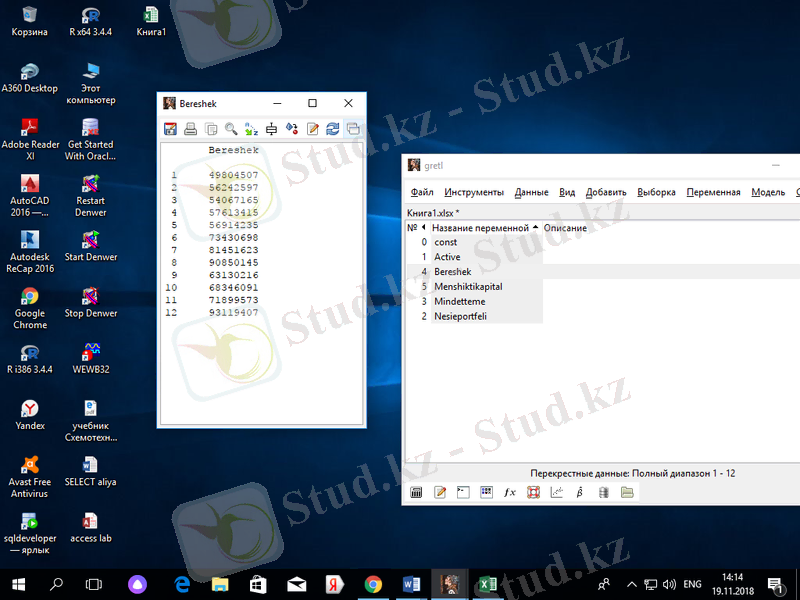Click the save icon in Bereshek window

click(170, 129)
